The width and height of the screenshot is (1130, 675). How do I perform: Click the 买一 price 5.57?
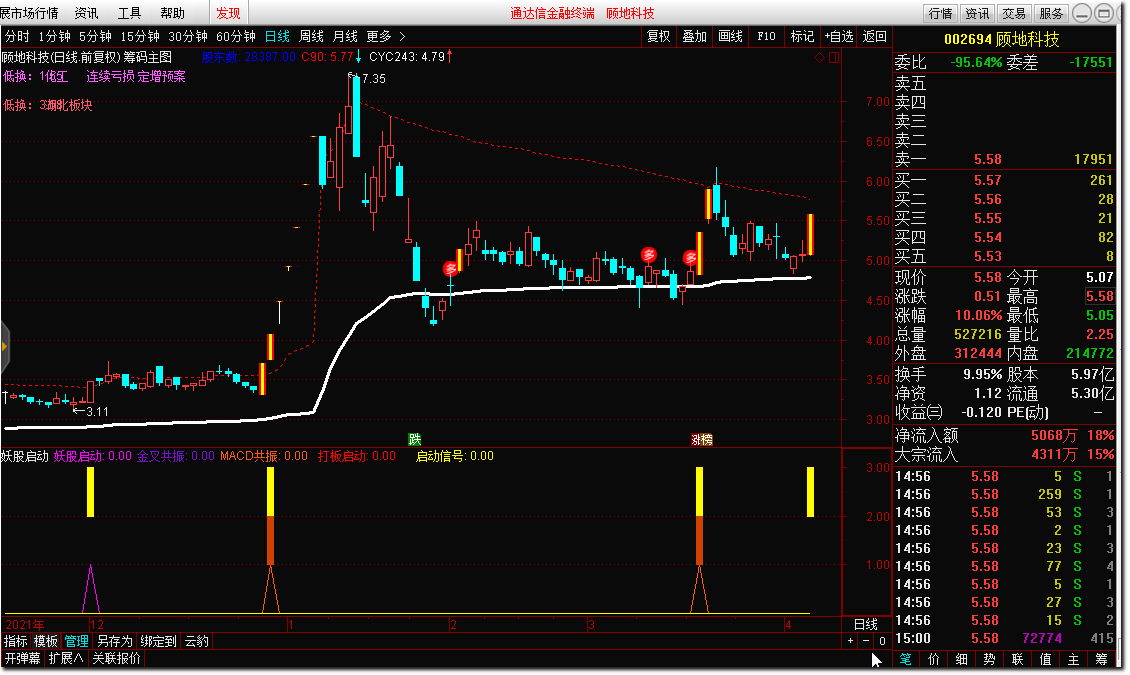tap(988, 180)
